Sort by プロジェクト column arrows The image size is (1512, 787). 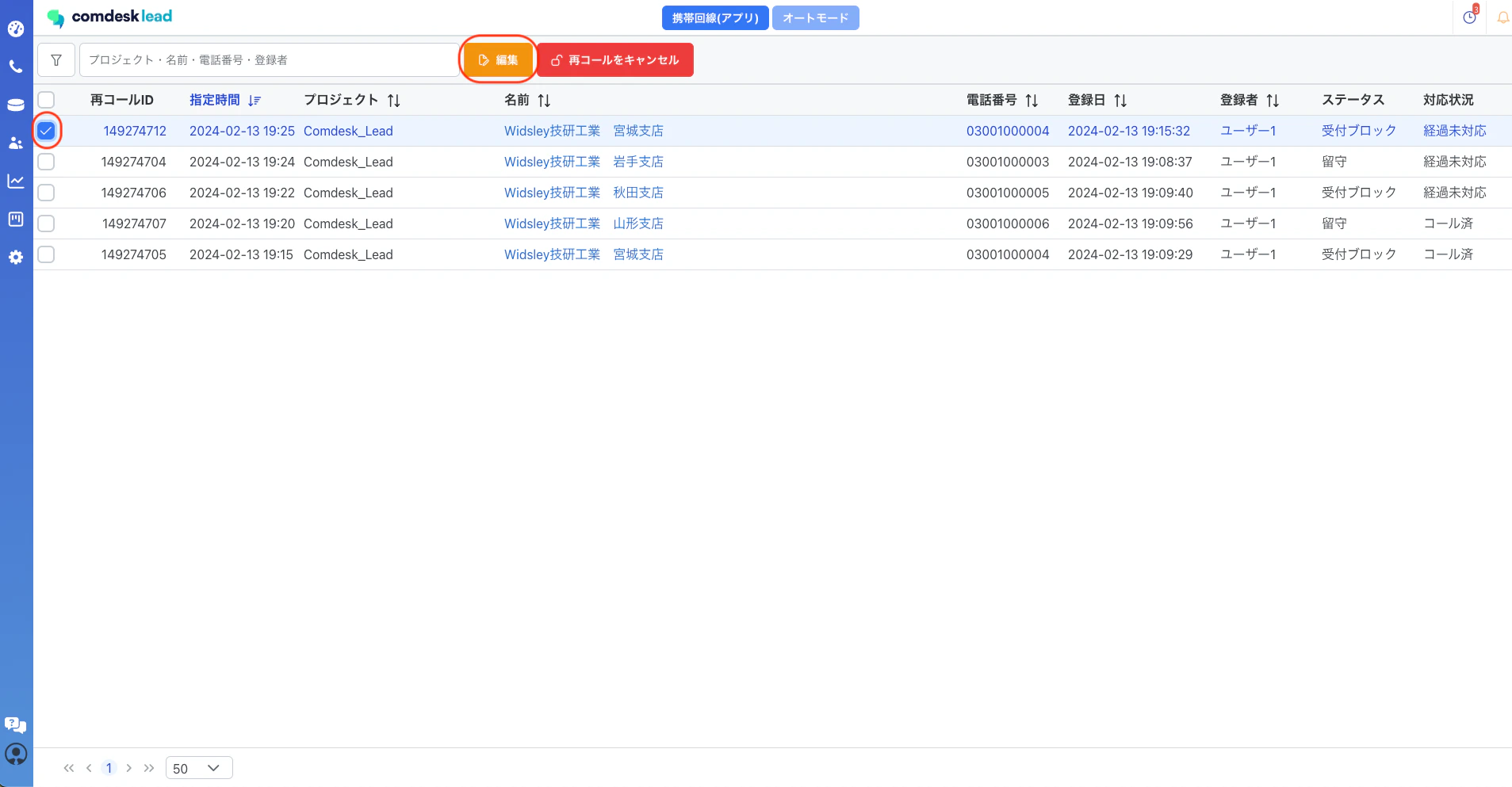point(394,101)
